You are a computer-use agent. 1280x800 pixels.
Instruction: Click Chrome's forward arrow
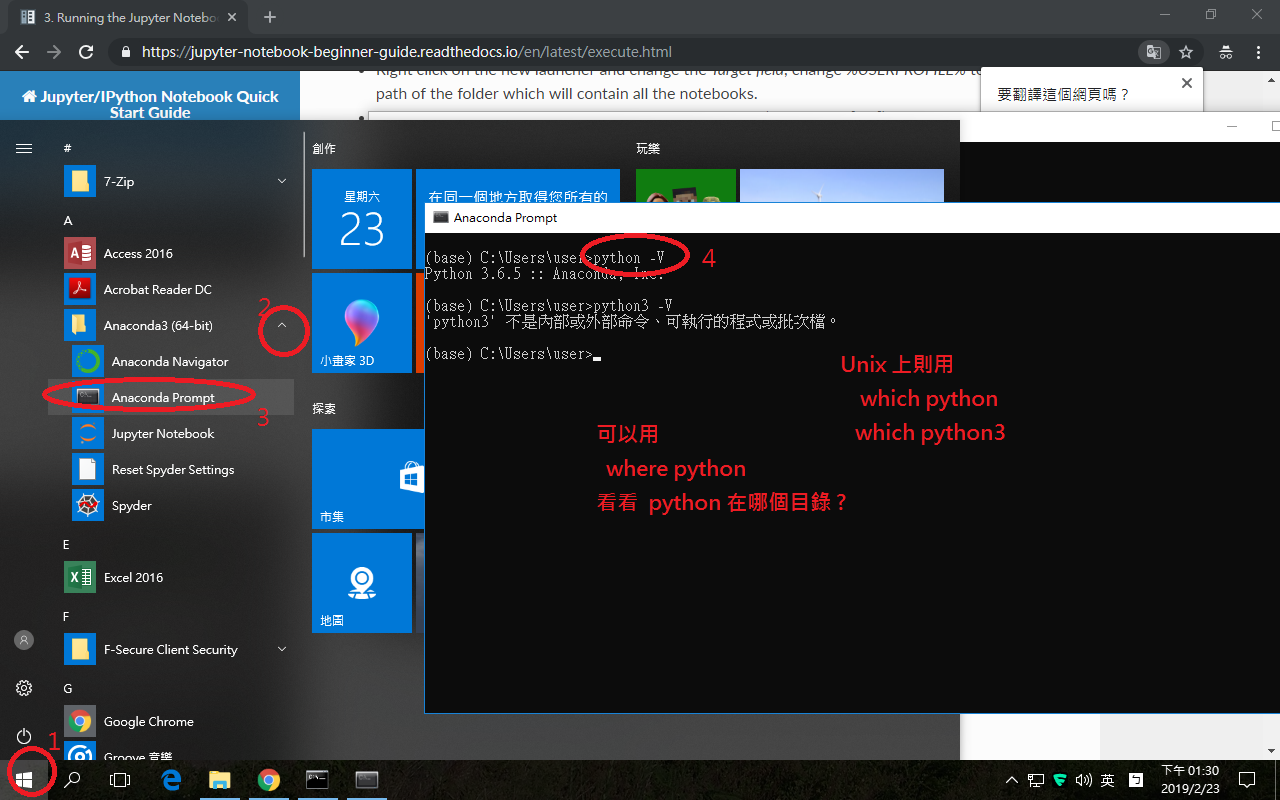click(x=54, y=52)
